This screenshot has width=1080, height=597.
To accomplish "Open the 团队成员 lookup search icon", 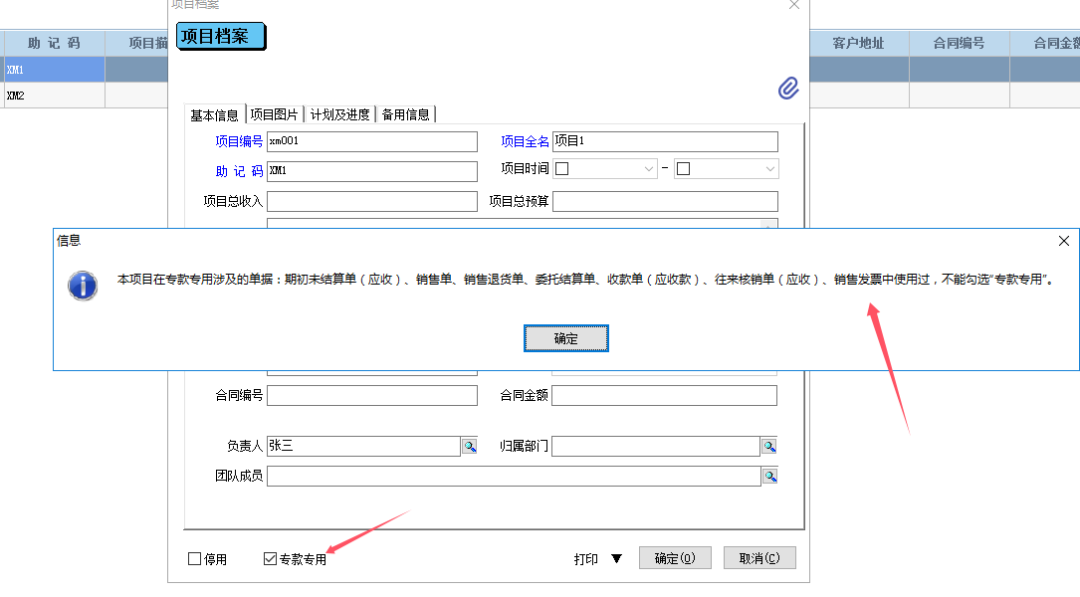I will [770, 476].
